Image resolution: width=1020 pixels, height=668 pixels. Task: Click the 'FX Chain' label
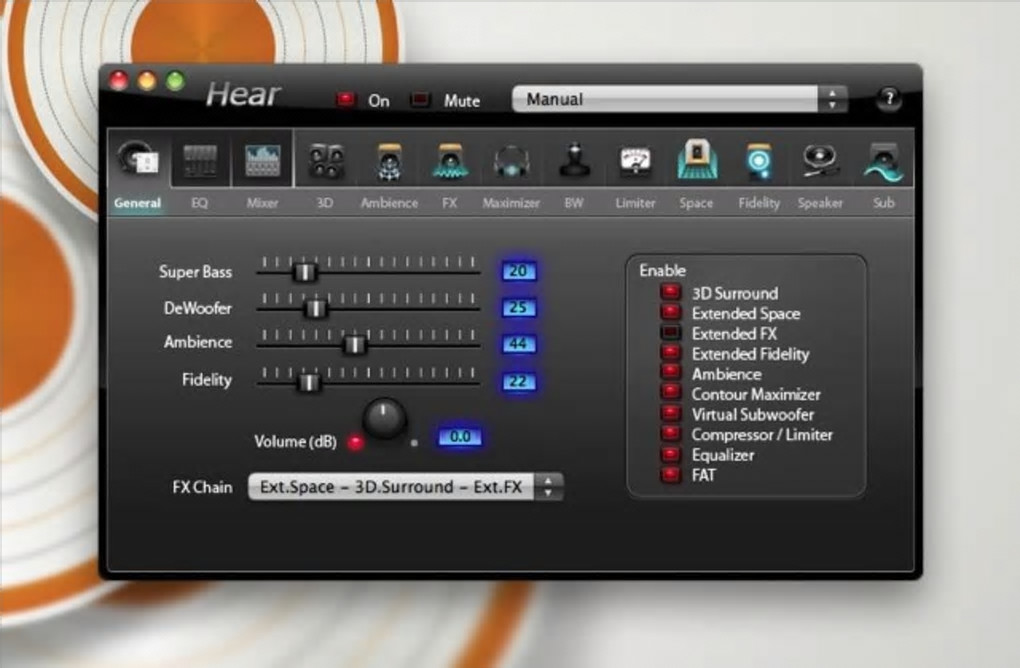point(202,487)
